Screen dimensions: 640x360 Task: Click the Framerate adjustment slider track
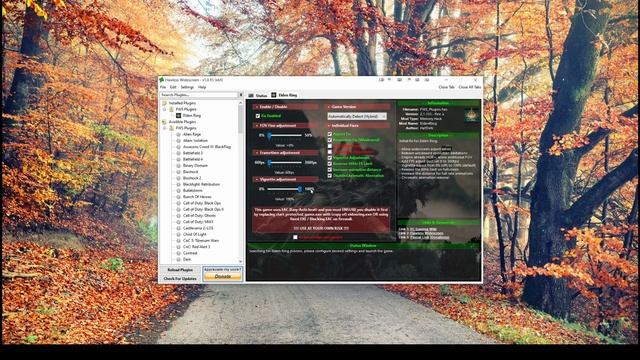click(x=284, y=162)
